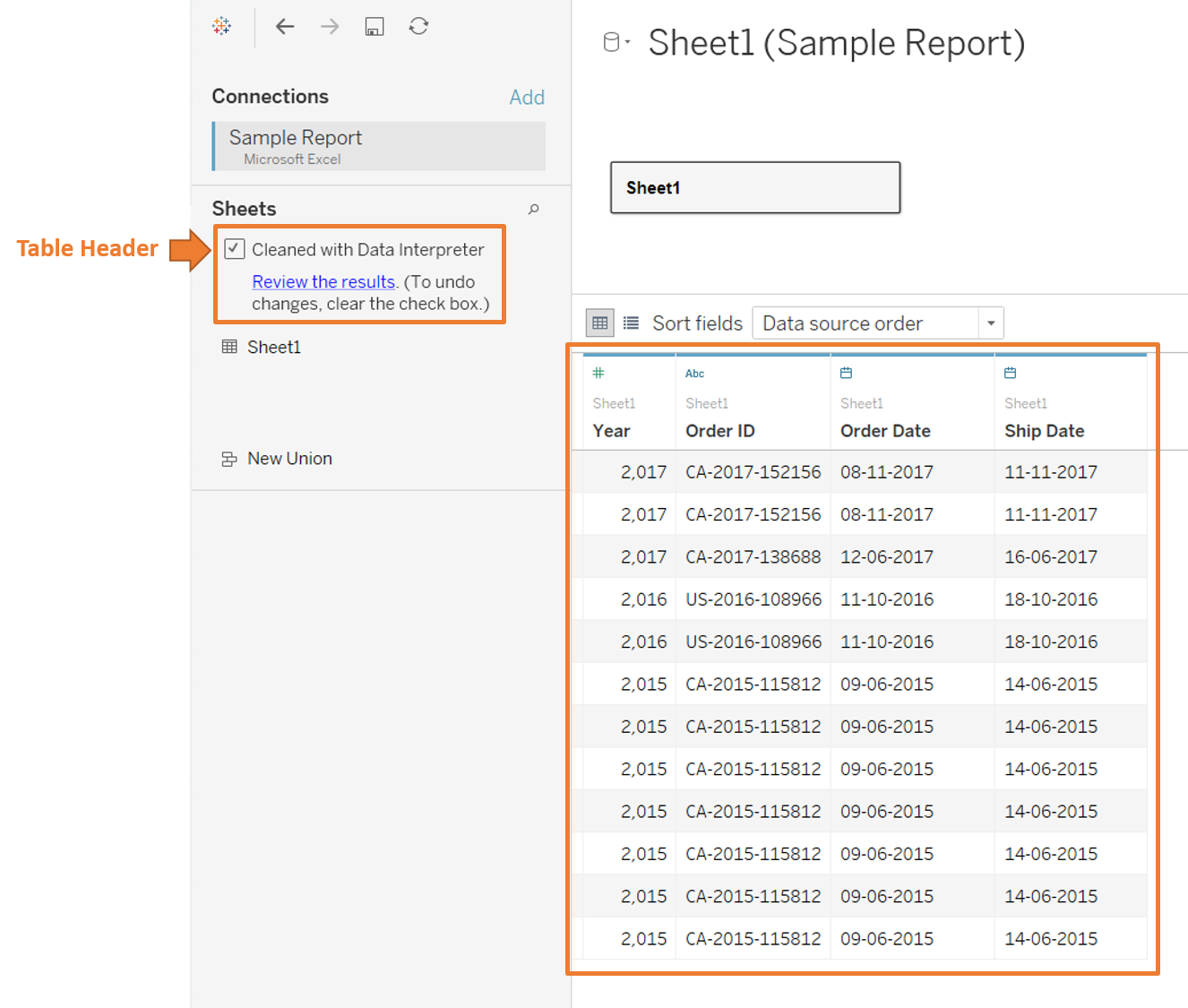Save using the floppy disk icon
Screen dimensions: 1188x1008
pos(374,26)
